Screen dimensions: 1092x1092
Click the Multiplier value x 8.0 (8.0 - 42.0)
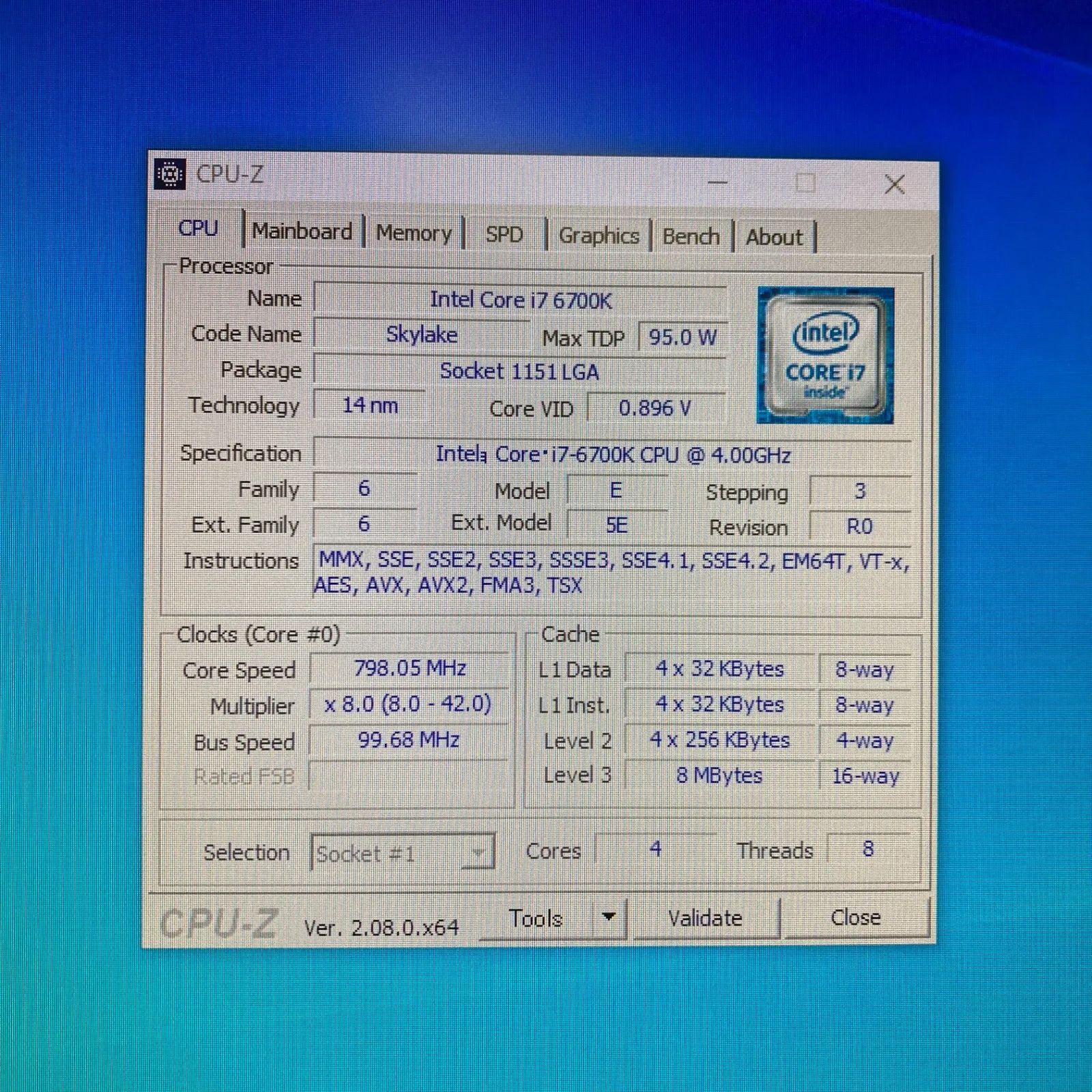click(x=408, y=704)
